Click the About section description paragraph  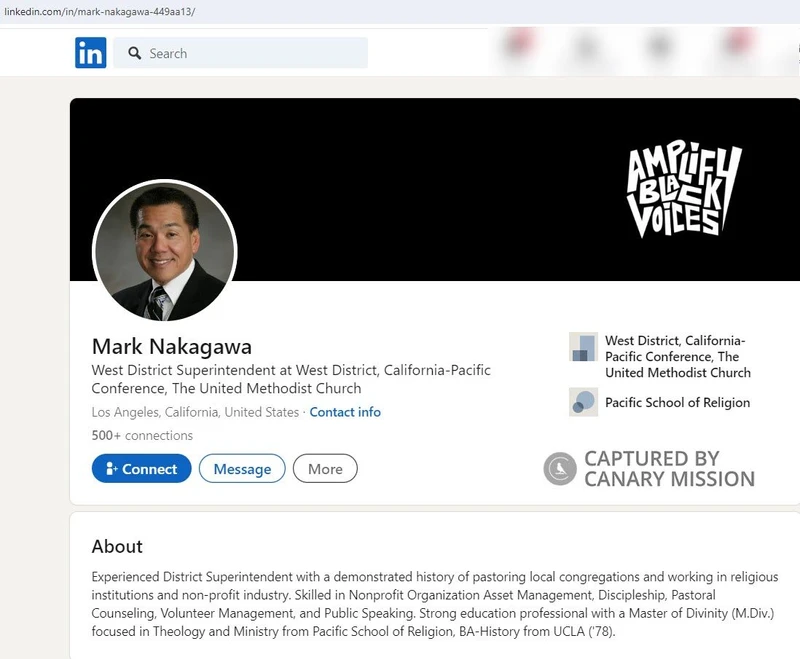(x=435, y=604)
